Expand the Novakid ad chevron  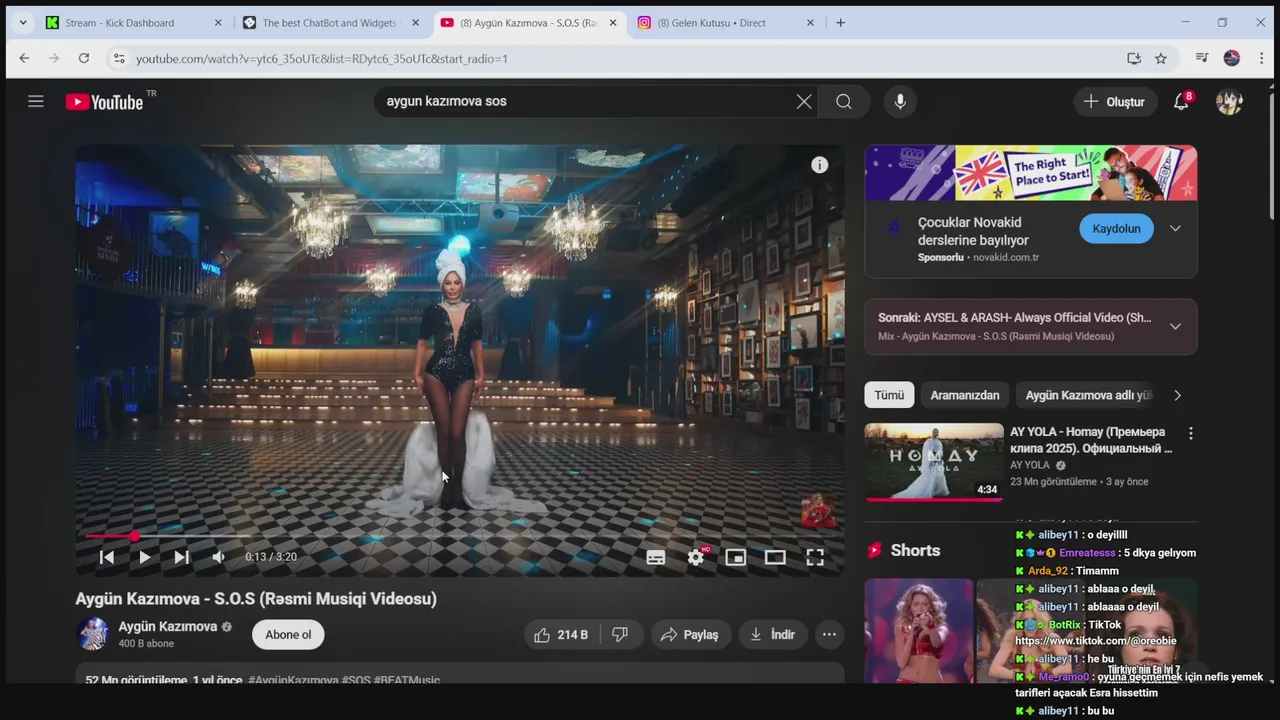click(x=1175, y=228)
